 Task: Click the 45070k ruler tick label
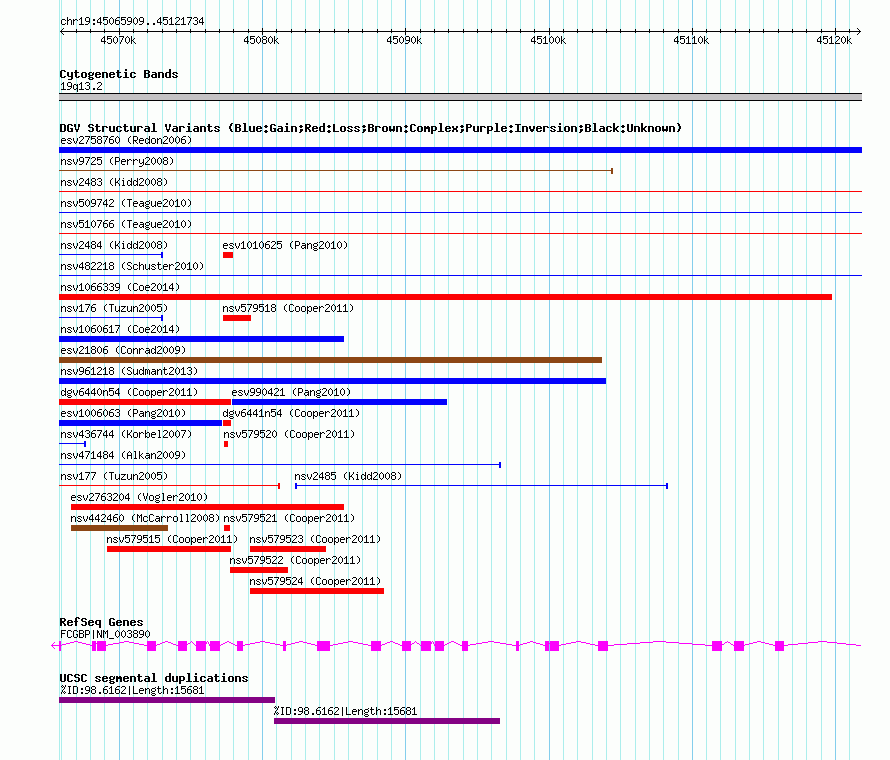pos(118,40)
